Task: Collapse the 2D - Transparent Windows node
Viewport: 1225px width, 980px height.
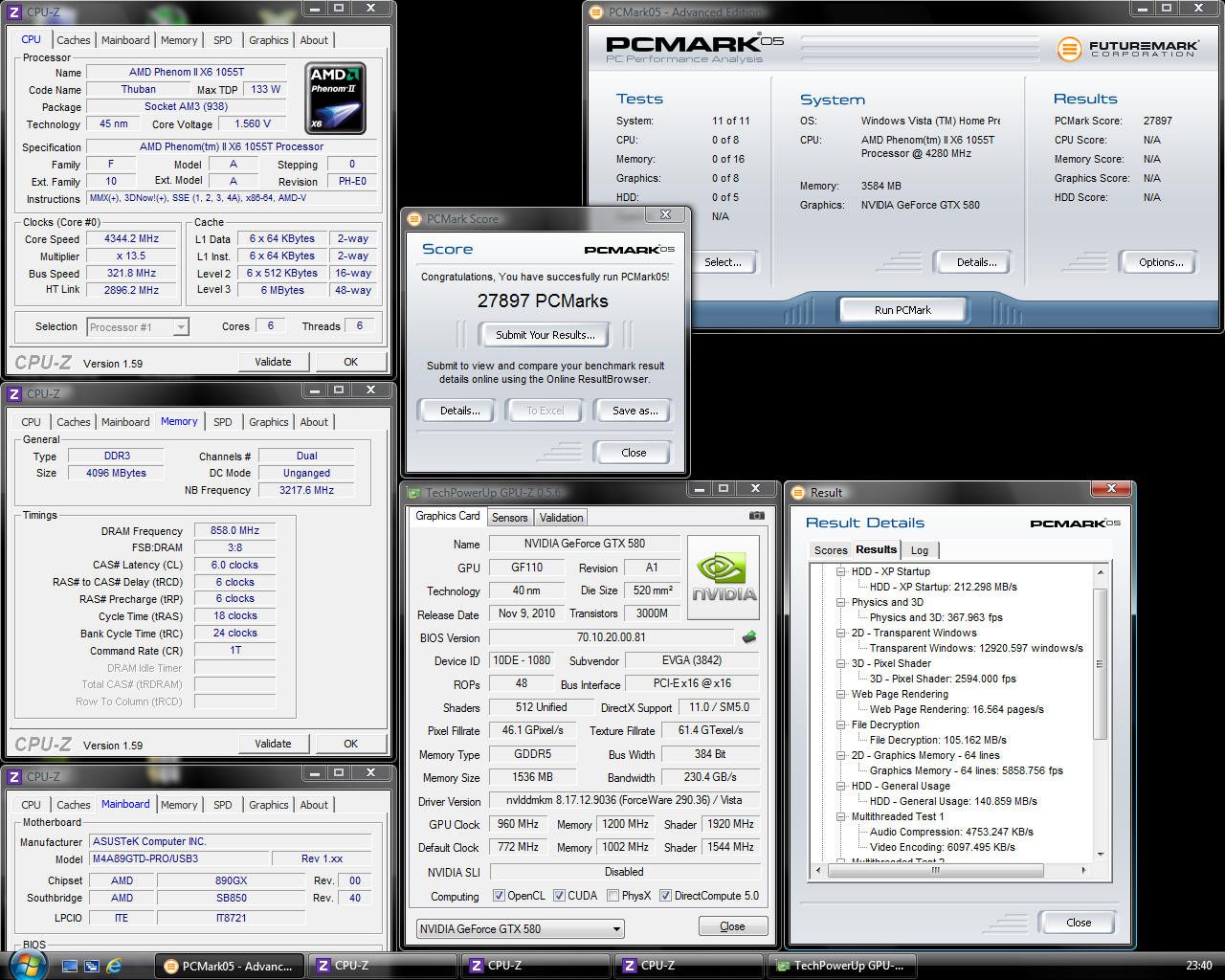Action: tap(840, 633)
